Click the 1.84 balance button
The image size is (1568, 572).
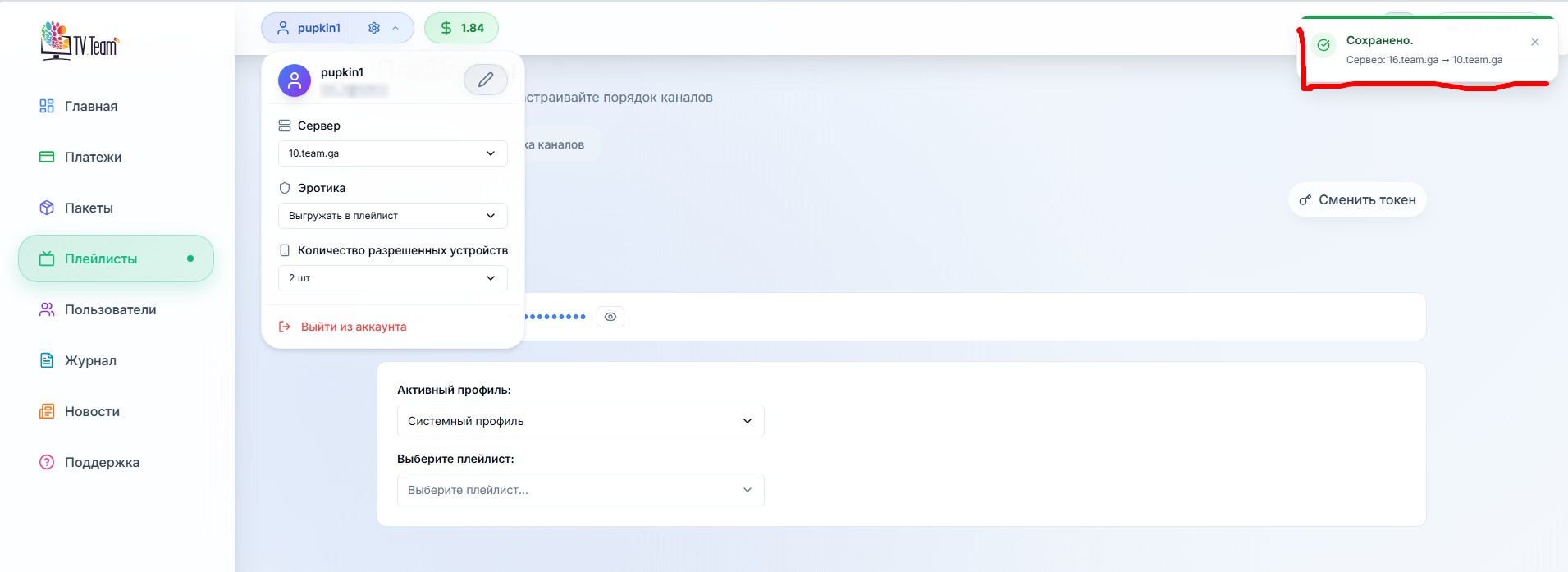tap(461, 28)
